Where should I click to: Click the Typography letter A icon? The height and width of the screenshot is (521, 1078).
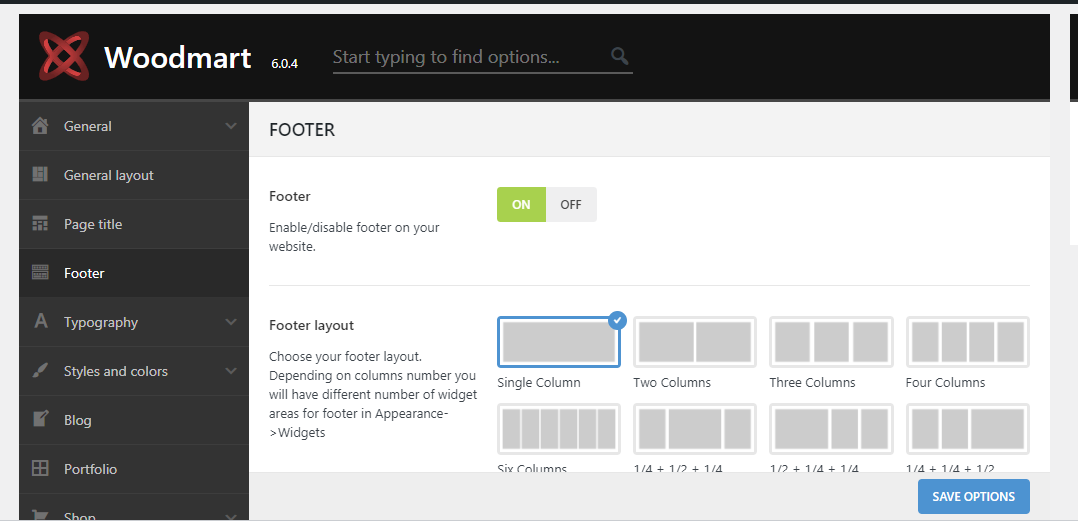coord(41,321)
